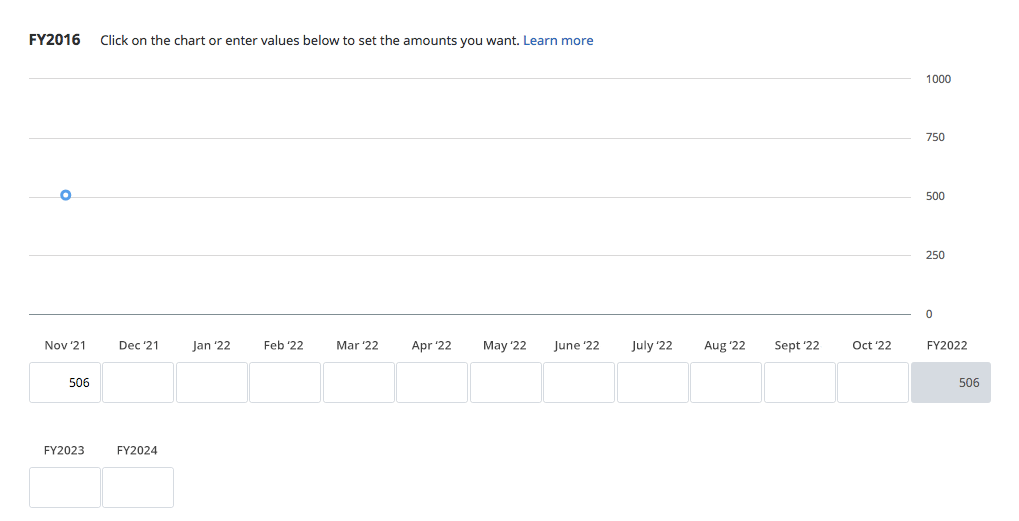The height and width of the screenshot is (521, 1019).
Task: Focus the May '22 input field
Action: (506, 383)
